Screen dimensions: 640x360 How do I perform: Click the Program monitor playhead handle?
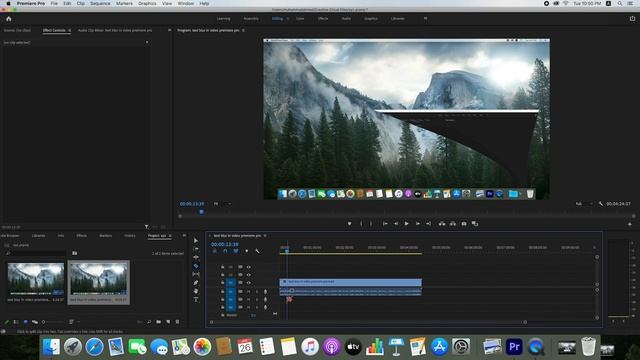(x=202, y=212)
